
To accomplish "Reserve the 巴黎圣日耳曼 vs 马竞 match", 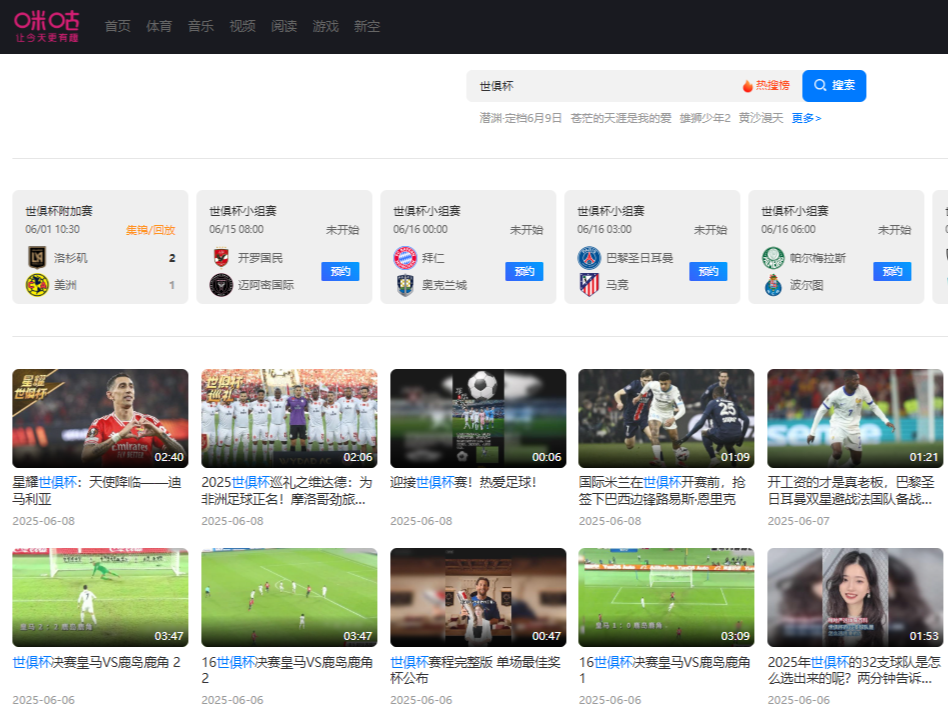I will coord(708,271).
